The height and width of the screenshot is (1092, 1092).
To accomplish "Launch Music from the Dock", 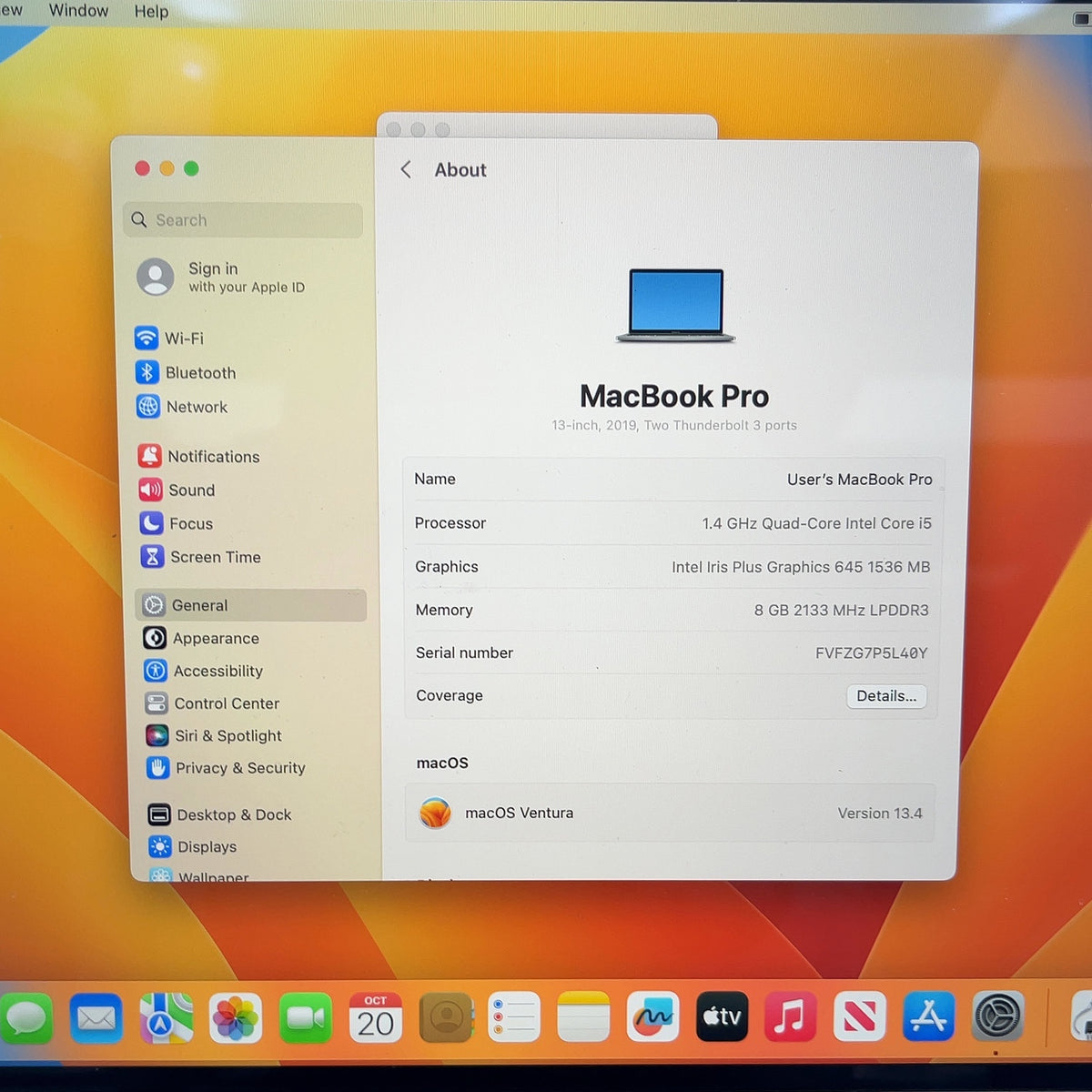I will [x=790, y=1016].
